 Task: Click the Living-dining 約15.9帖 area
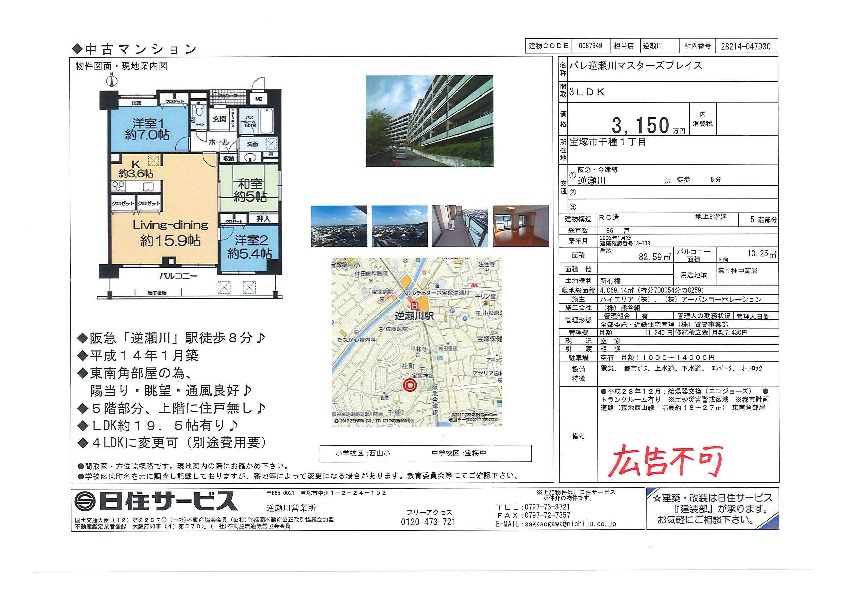coord(159,233)
